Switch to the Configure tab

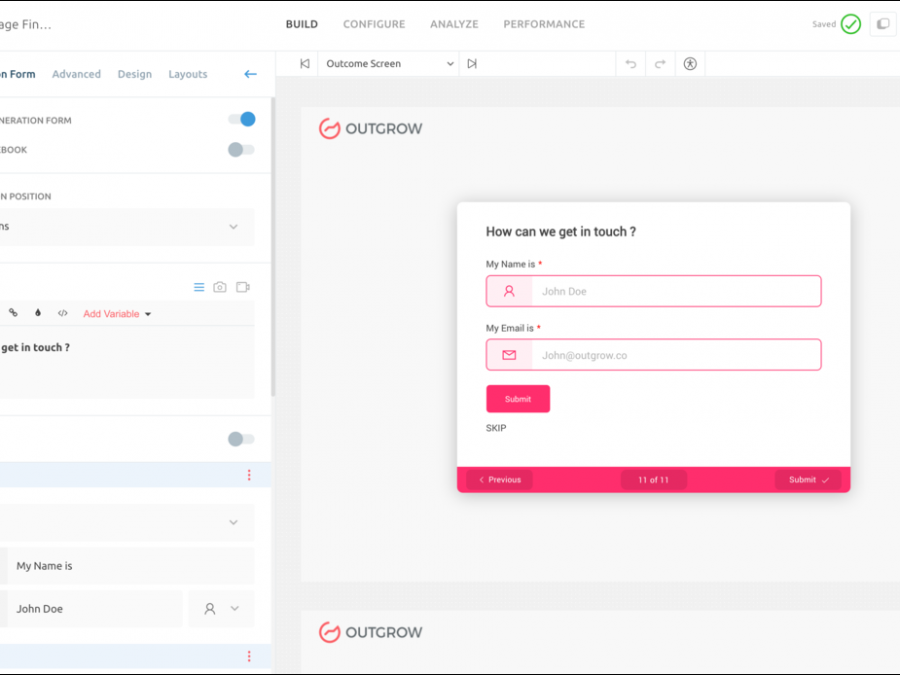coord(374,24)
